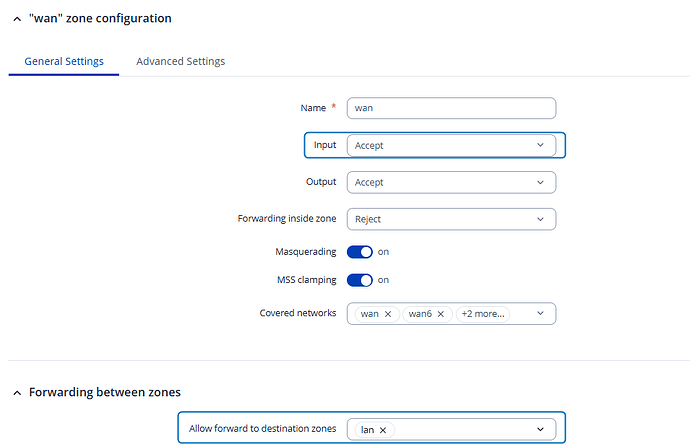The height and width of the screenshot is (444, 690).
Task: Click the Name input field
Action: coord(450,108)
